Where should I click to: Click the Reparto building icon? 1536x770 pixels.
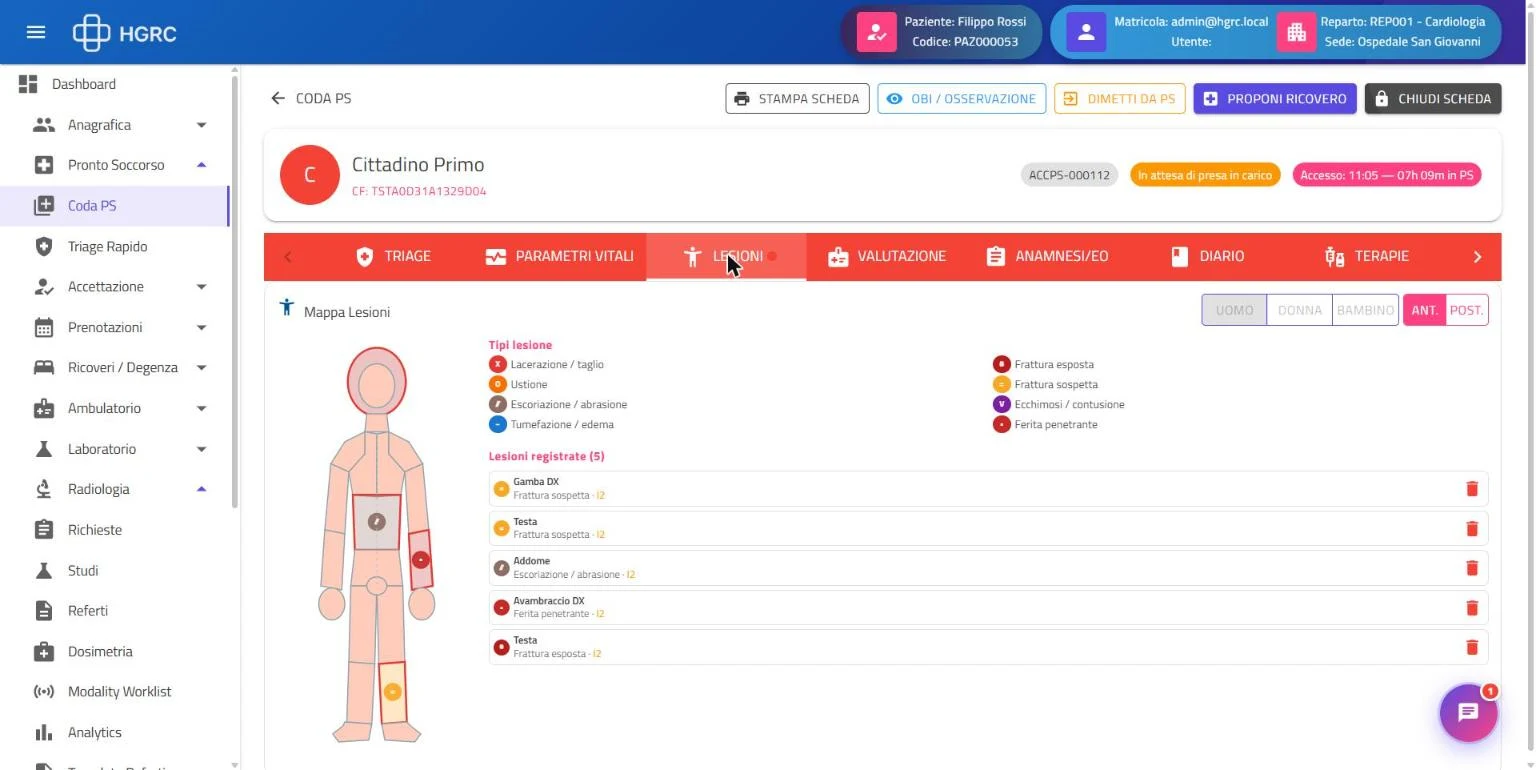click(x=1296, y=32)
